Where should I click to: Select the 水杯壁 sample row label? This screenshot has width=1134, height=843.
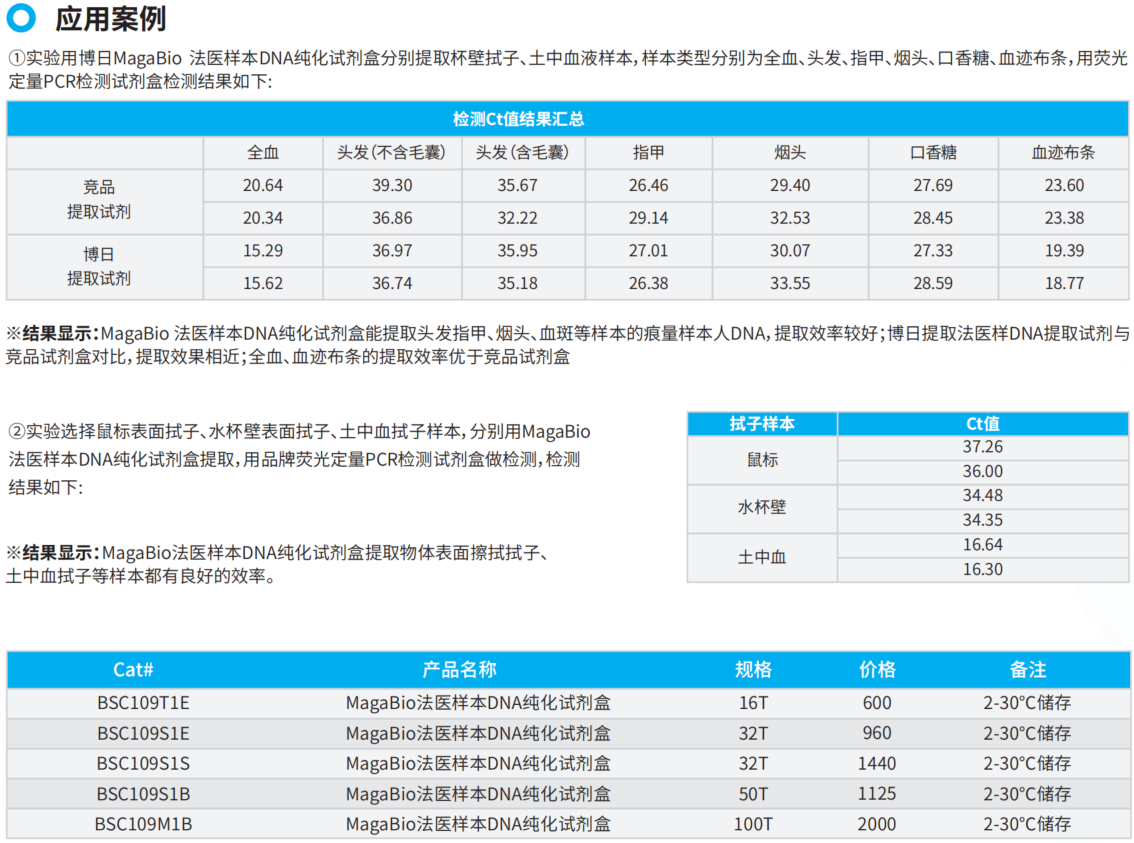point(762,507)
